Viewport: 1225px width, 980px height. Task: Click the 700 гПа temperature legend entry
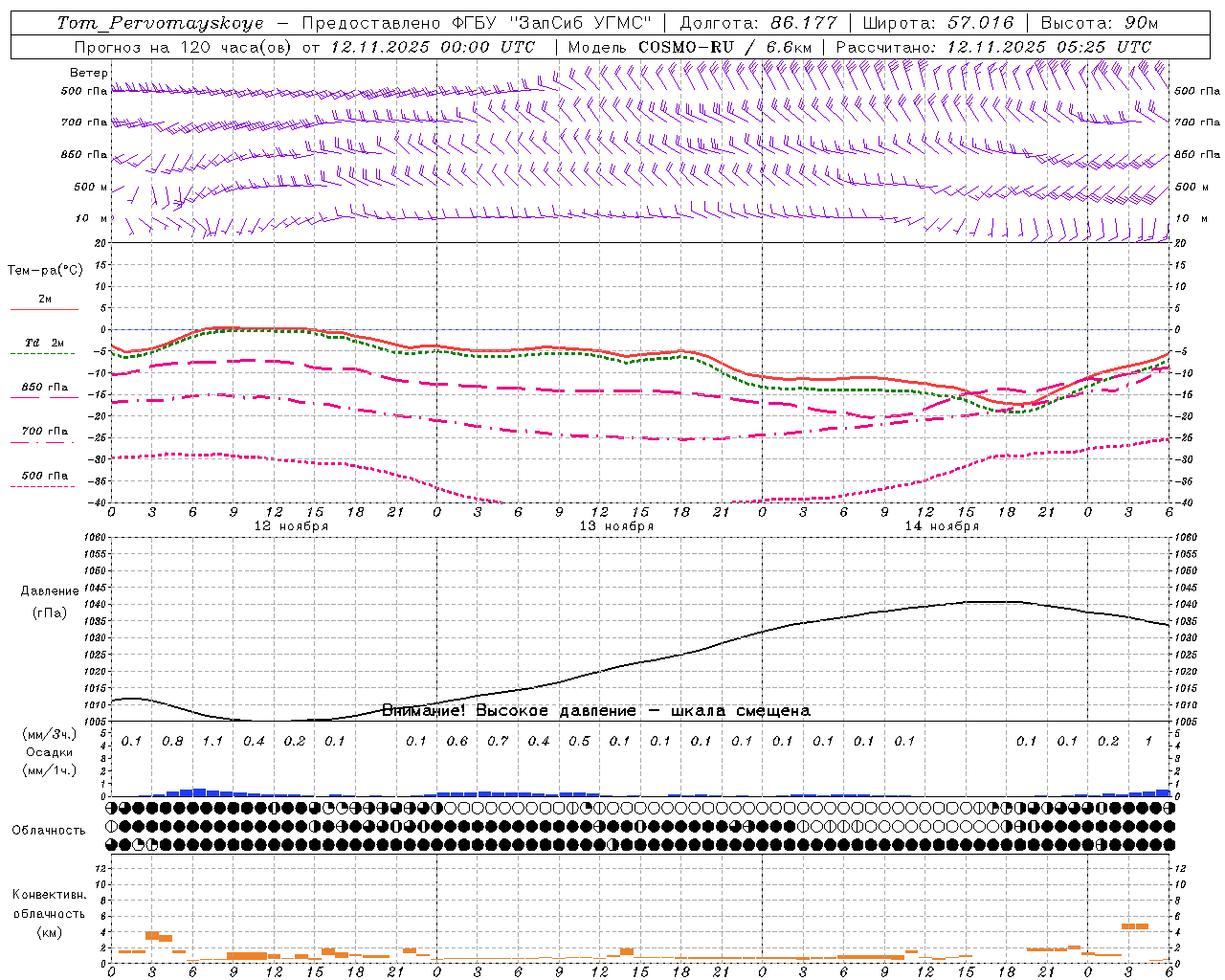click(x=44, y=432)
